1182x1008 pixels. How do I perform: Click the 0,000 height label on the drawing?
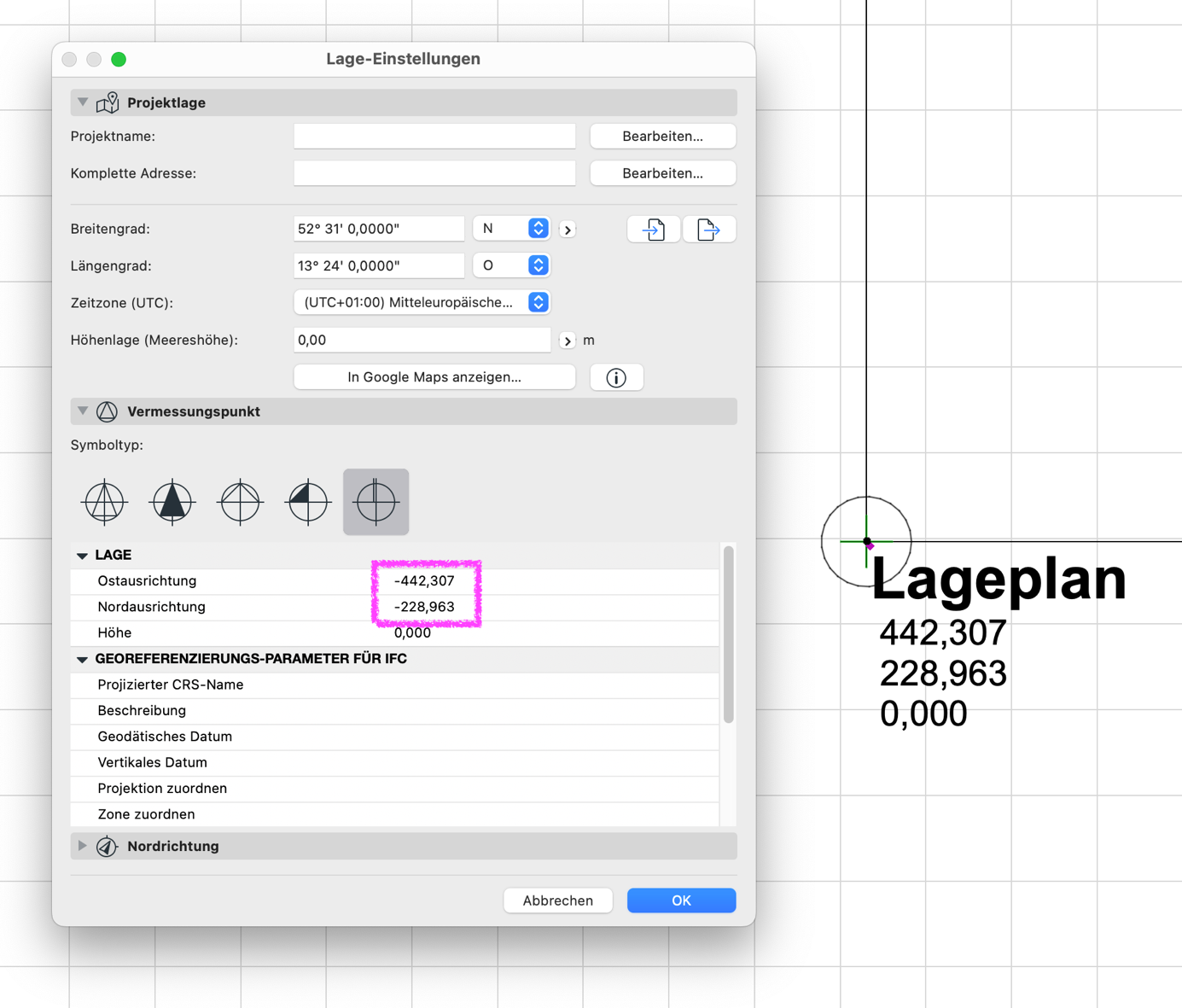pos(923,714)
